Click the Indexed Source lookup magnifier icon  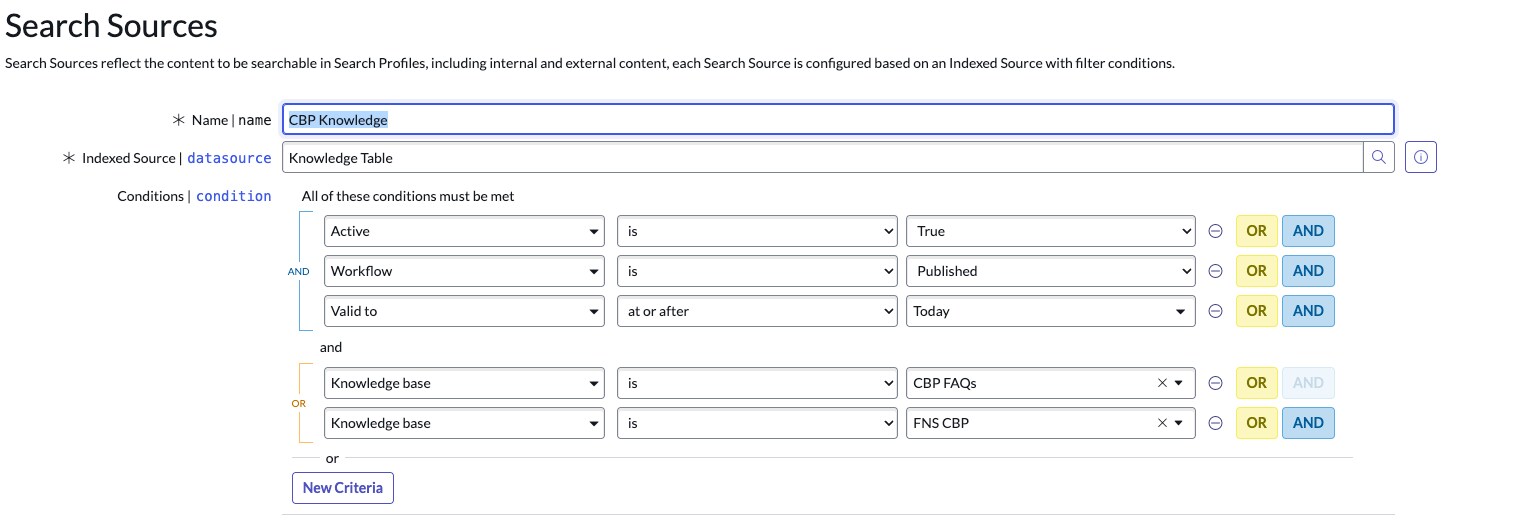point(1379,157)
